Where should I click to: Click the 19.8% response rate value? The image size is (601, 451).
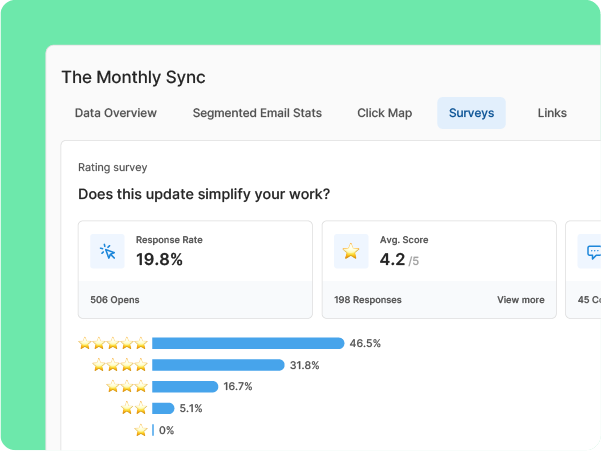(159, 259)
